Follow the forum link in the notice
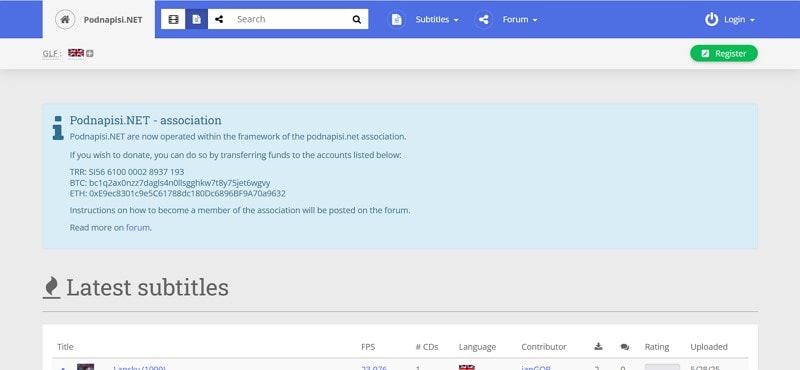Viewport: 800px width, 370px height. coord(138,228)
